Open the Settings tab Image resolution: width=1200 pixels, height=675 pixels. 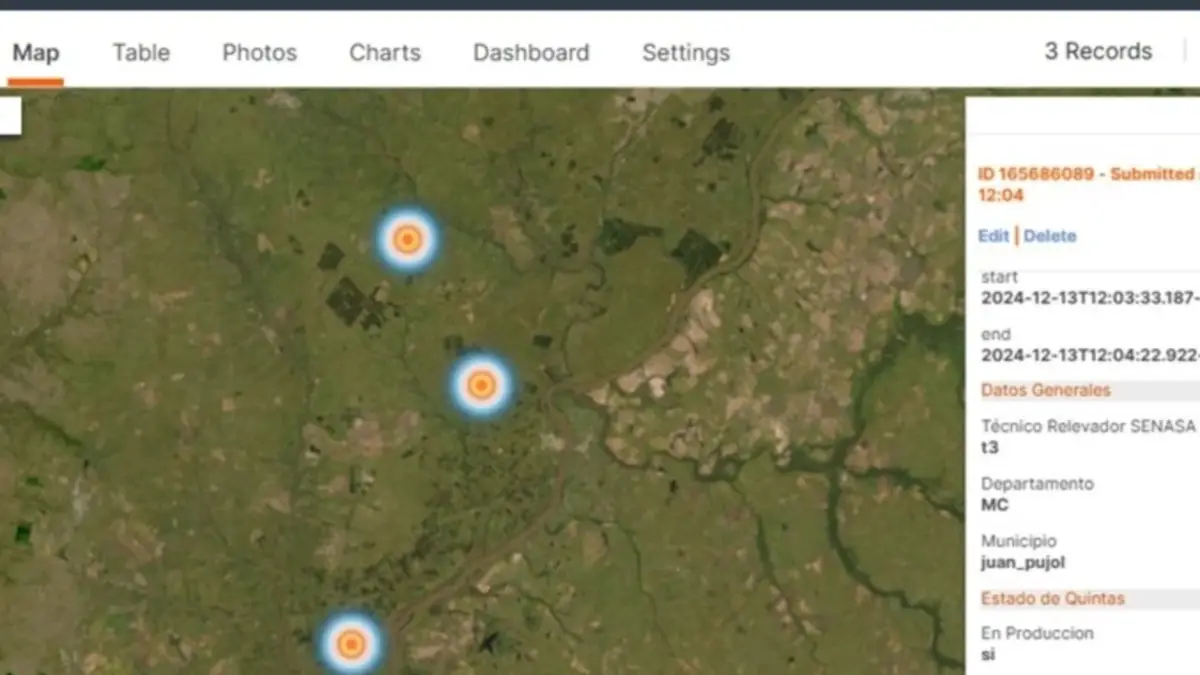pyautogui.click(x=686, y=53)
